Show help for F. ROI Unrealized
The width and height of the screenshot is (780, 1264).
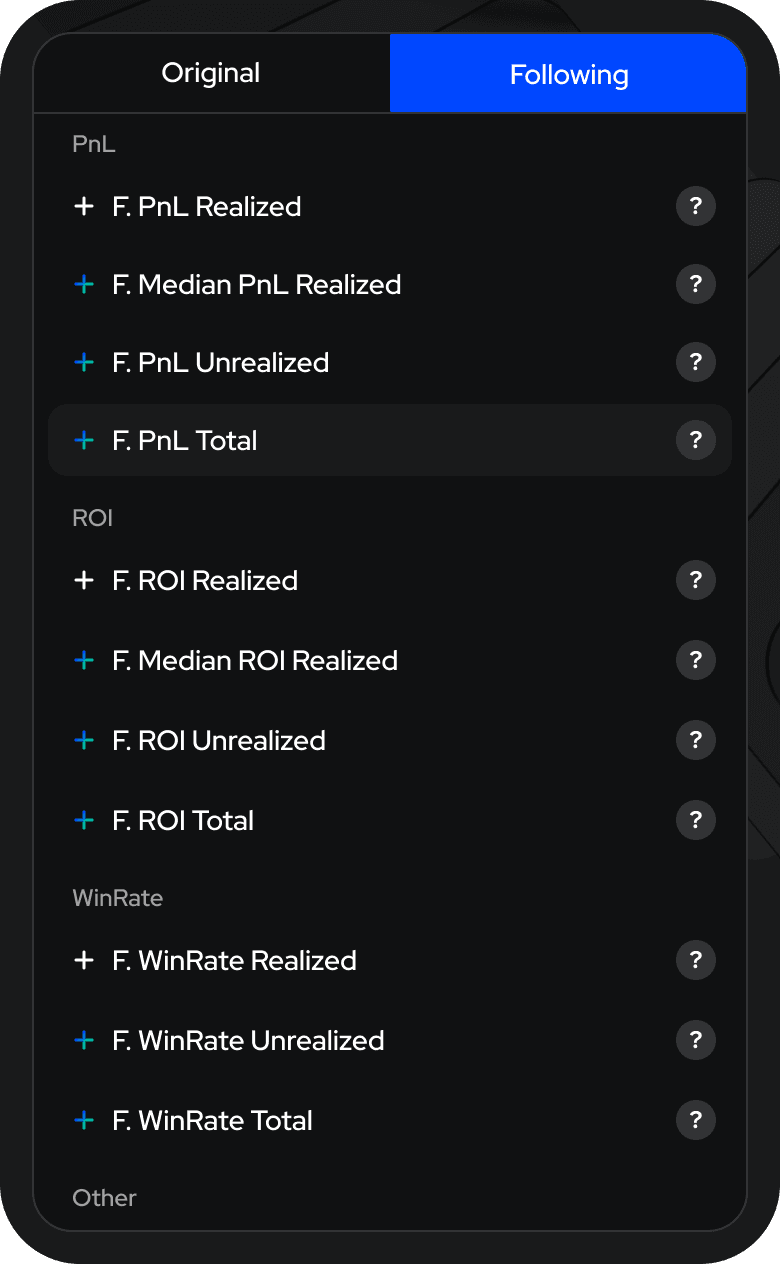coord(696,741)
